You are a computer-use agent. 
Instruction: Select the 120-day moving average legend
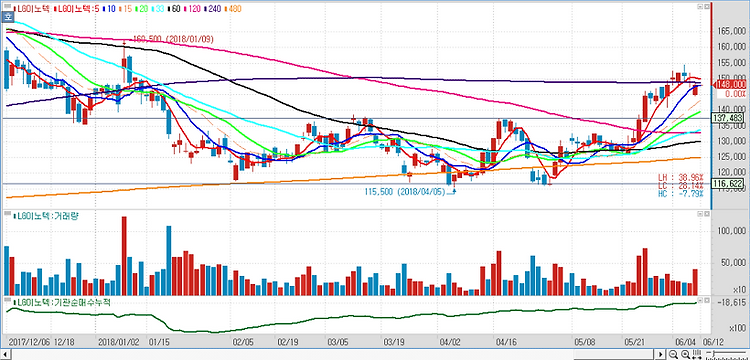(192, 9)
